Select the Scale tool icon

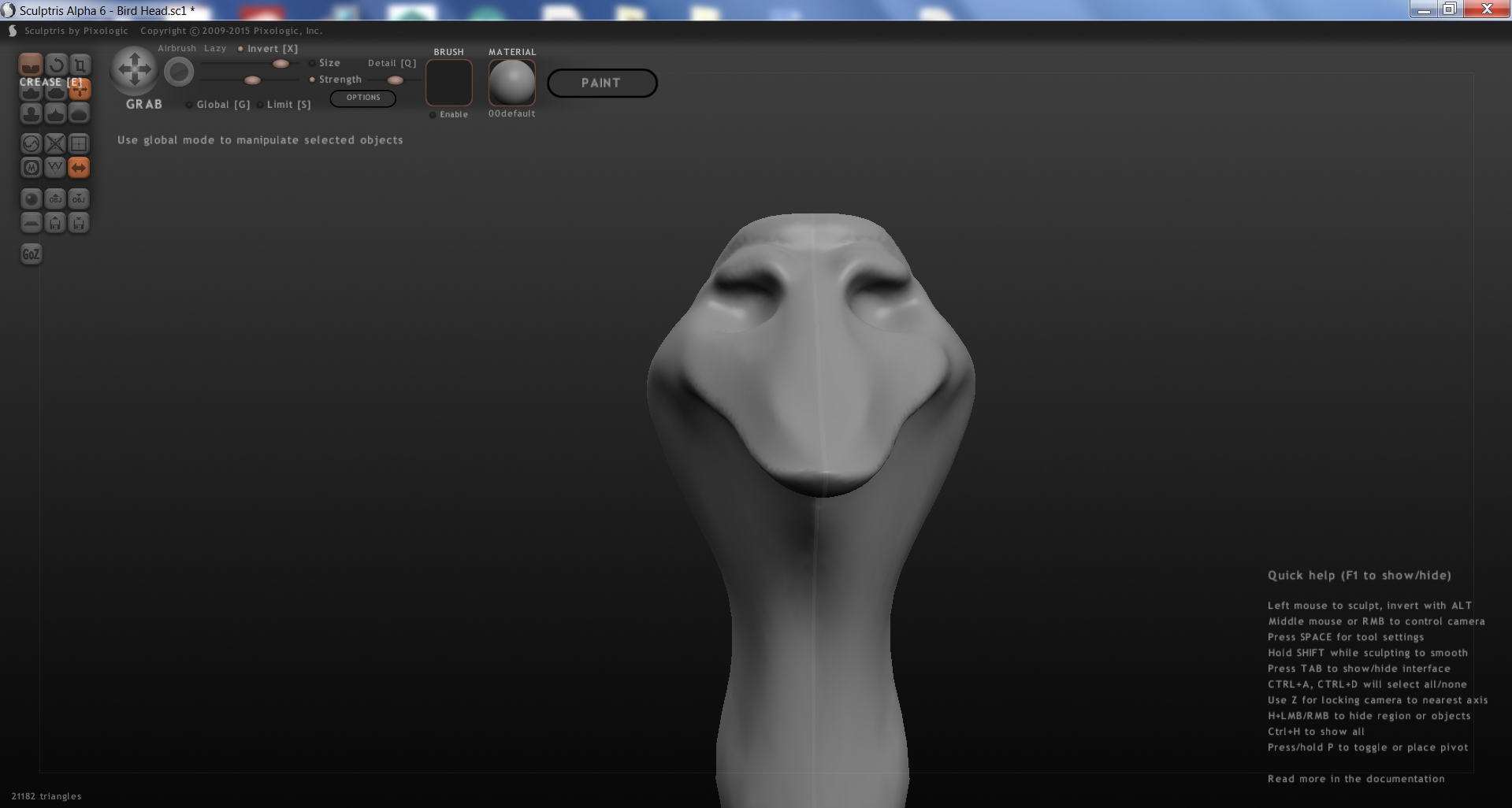80,65
